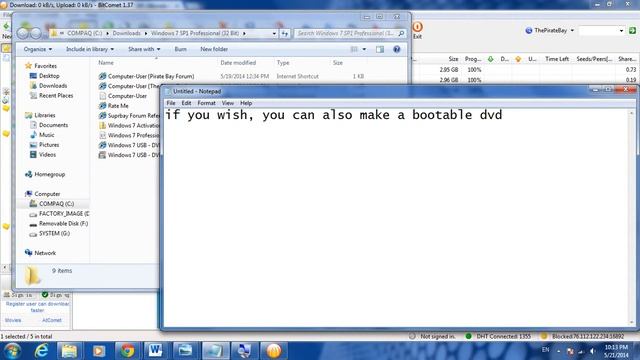
Task: Launch Google Chrome from taskbar
Action: coord(127,351)
